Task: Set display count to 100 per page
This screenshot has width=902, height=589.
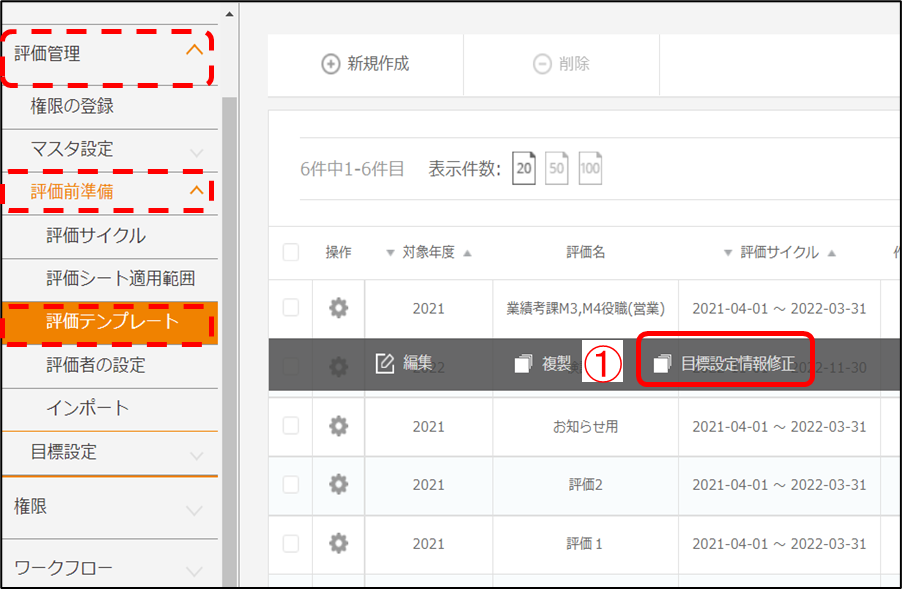Action: [x=590, y=169]
